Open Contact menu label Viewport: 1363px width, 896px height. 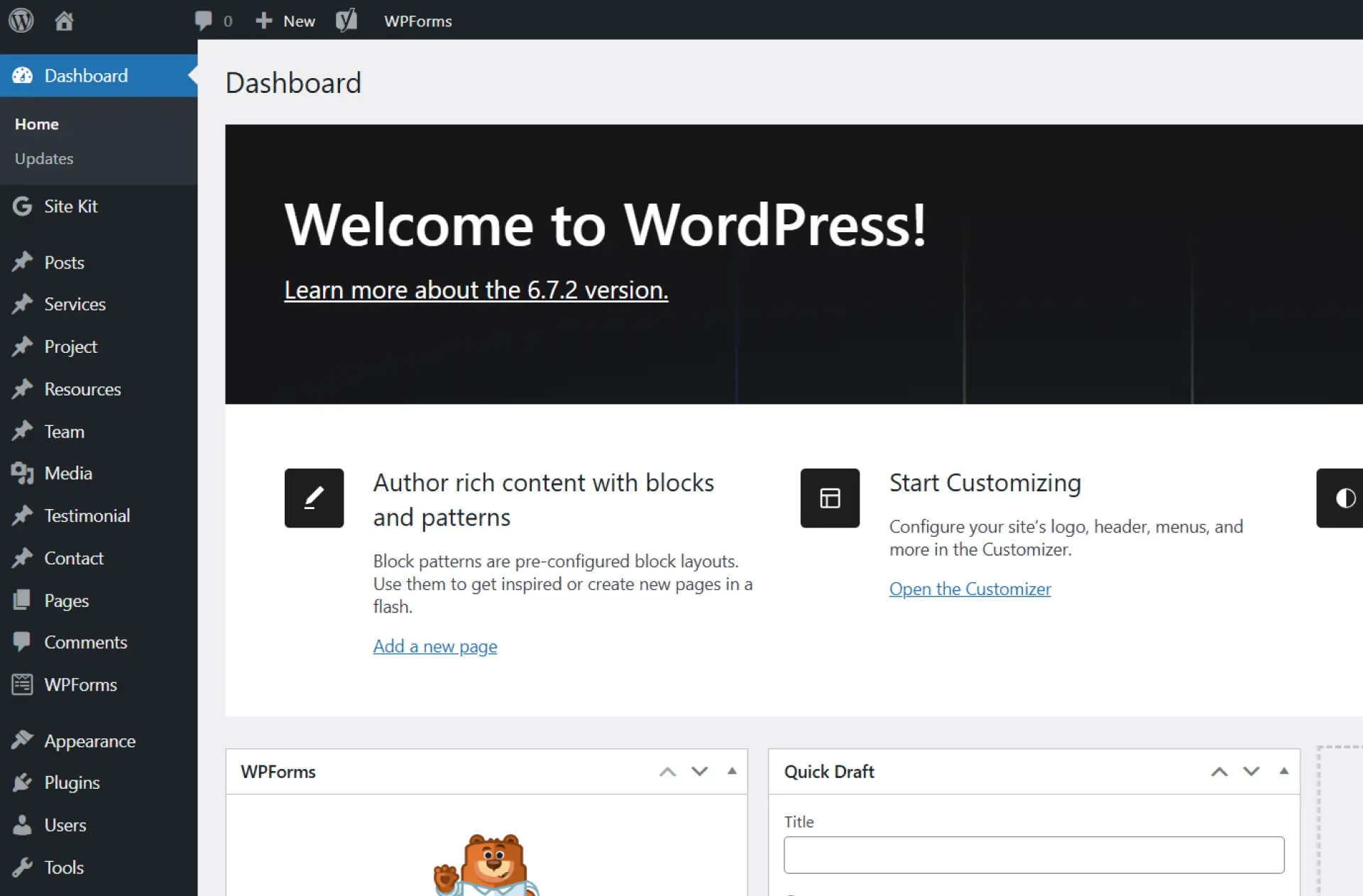[x=74, y=558]
